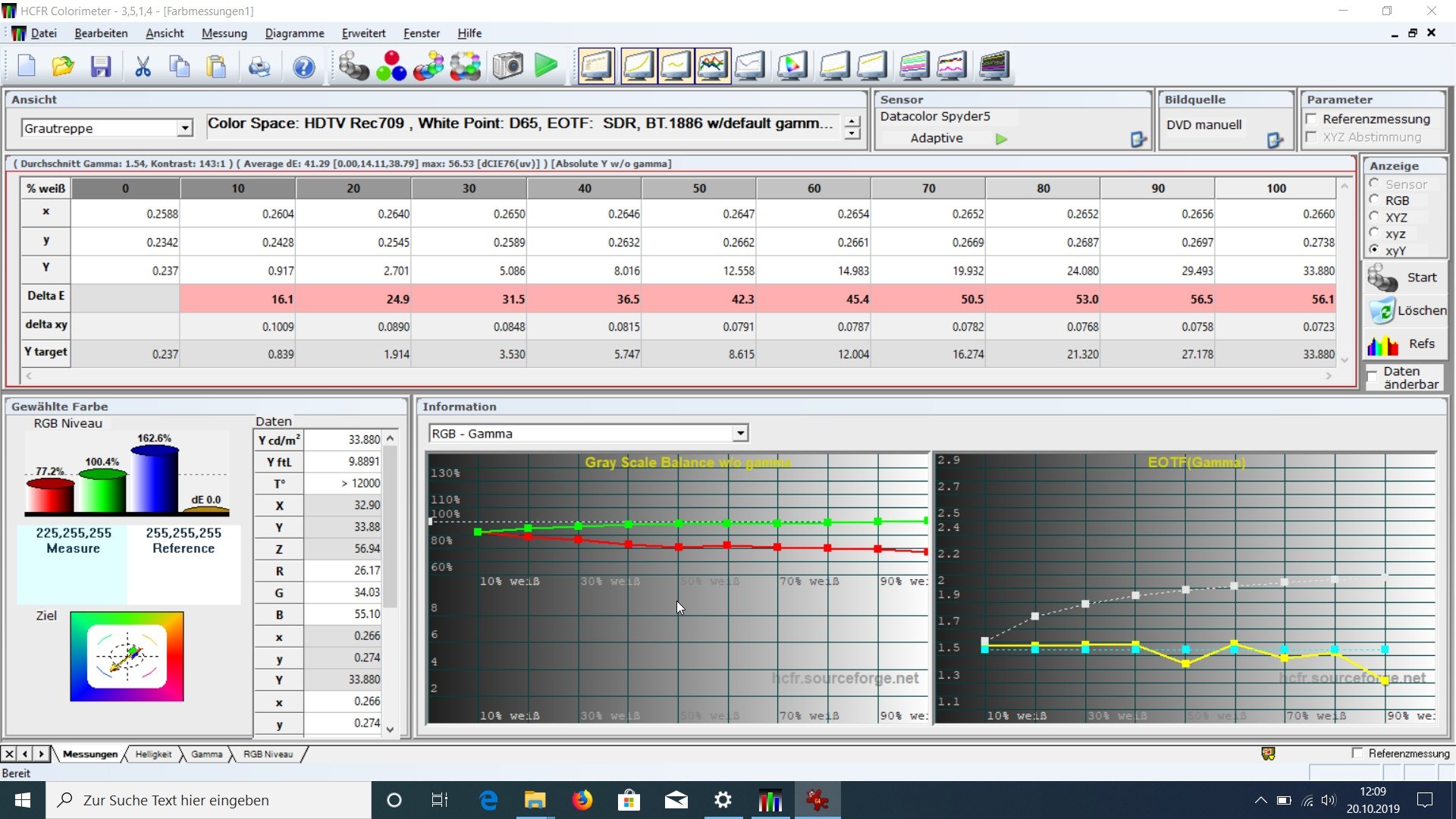Image resolution: width=1456 pixels, height=819 pixels.
Task: Open the RGB - Gamma graph dropdown
Action: 740,433
